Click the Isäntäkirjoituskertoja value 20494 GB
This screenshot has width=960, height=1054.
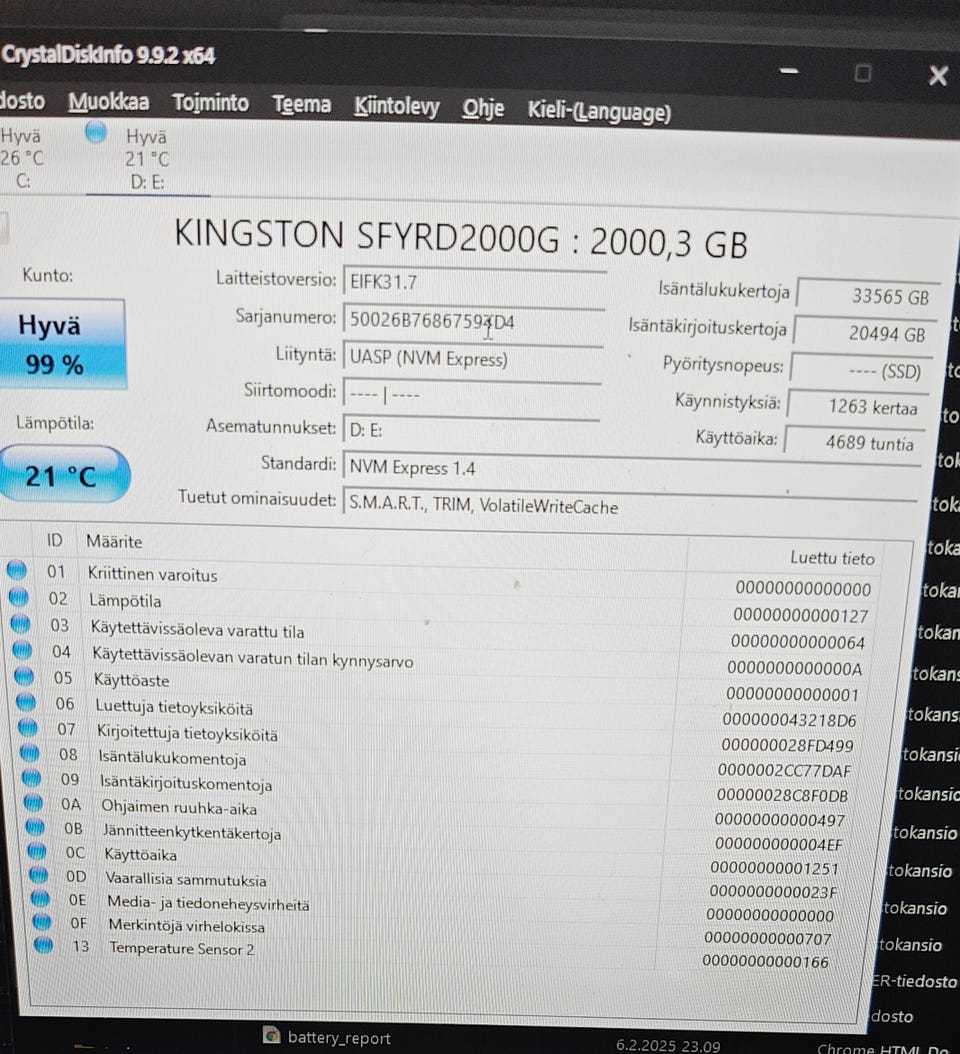point(864,333)
